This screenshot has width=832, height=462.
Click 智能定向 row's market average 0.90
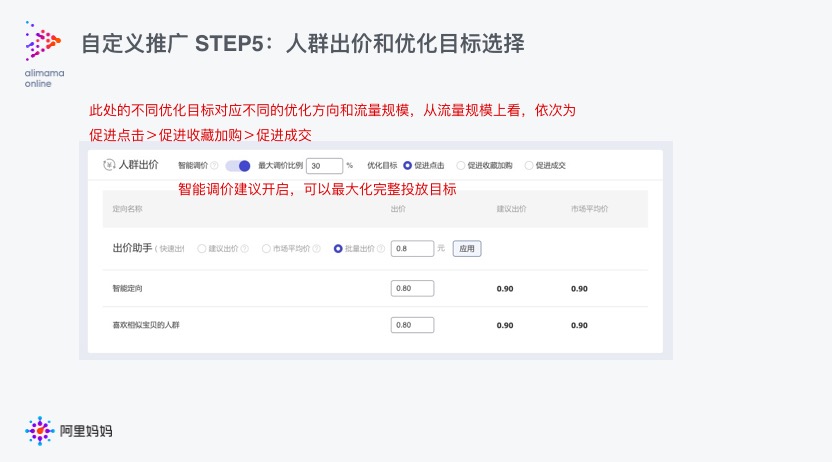(x=579, y=289)
